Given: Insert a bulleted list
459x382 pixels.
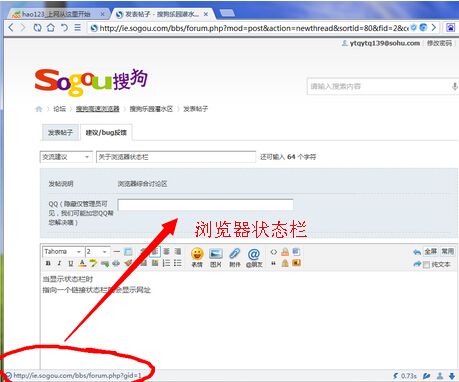Looking at the screenshot, I should (178, 263).
